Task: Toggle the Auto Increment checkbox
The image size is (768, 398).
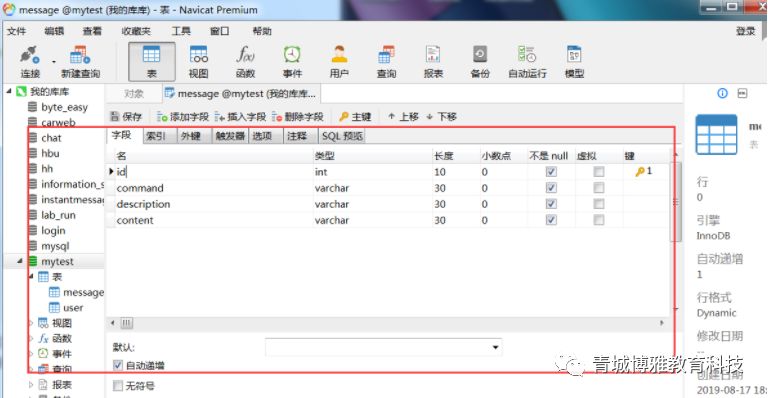Action: pos(118,365)
